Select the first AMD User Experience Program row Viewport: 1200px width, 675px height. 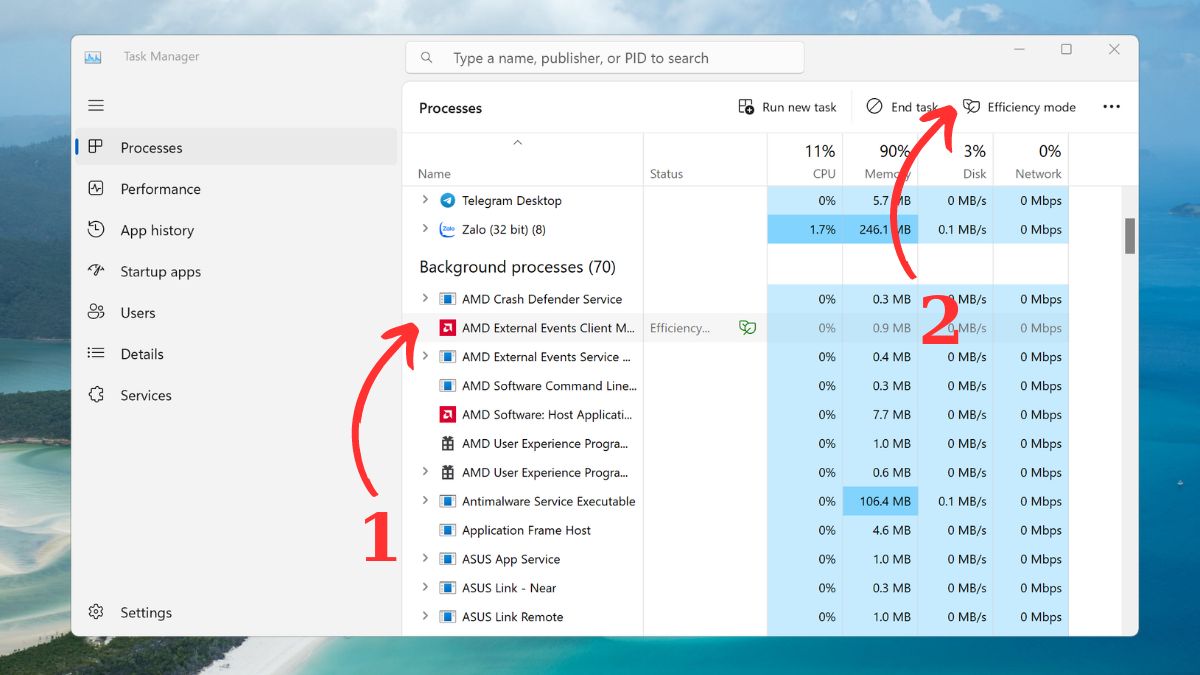pos(735,443)
